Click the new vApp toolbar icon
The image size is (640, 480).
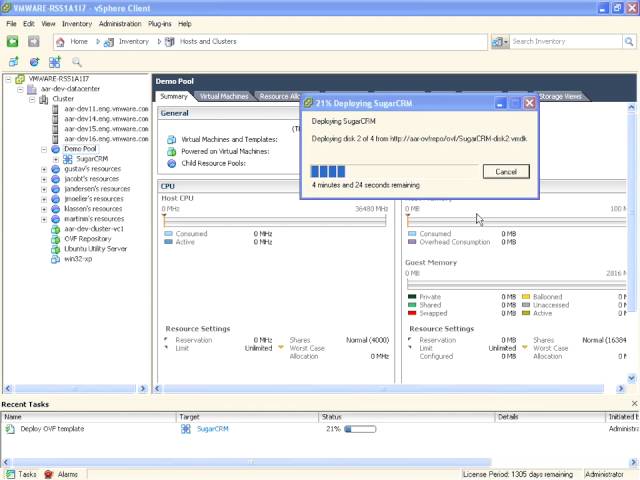(x=55, y=62)
